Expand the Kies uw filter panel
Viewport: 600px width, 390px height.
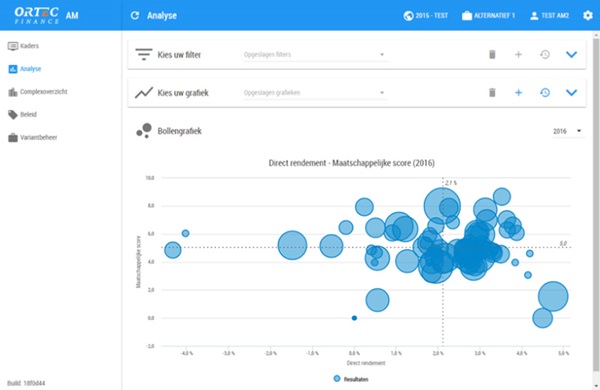pos(571,55)
